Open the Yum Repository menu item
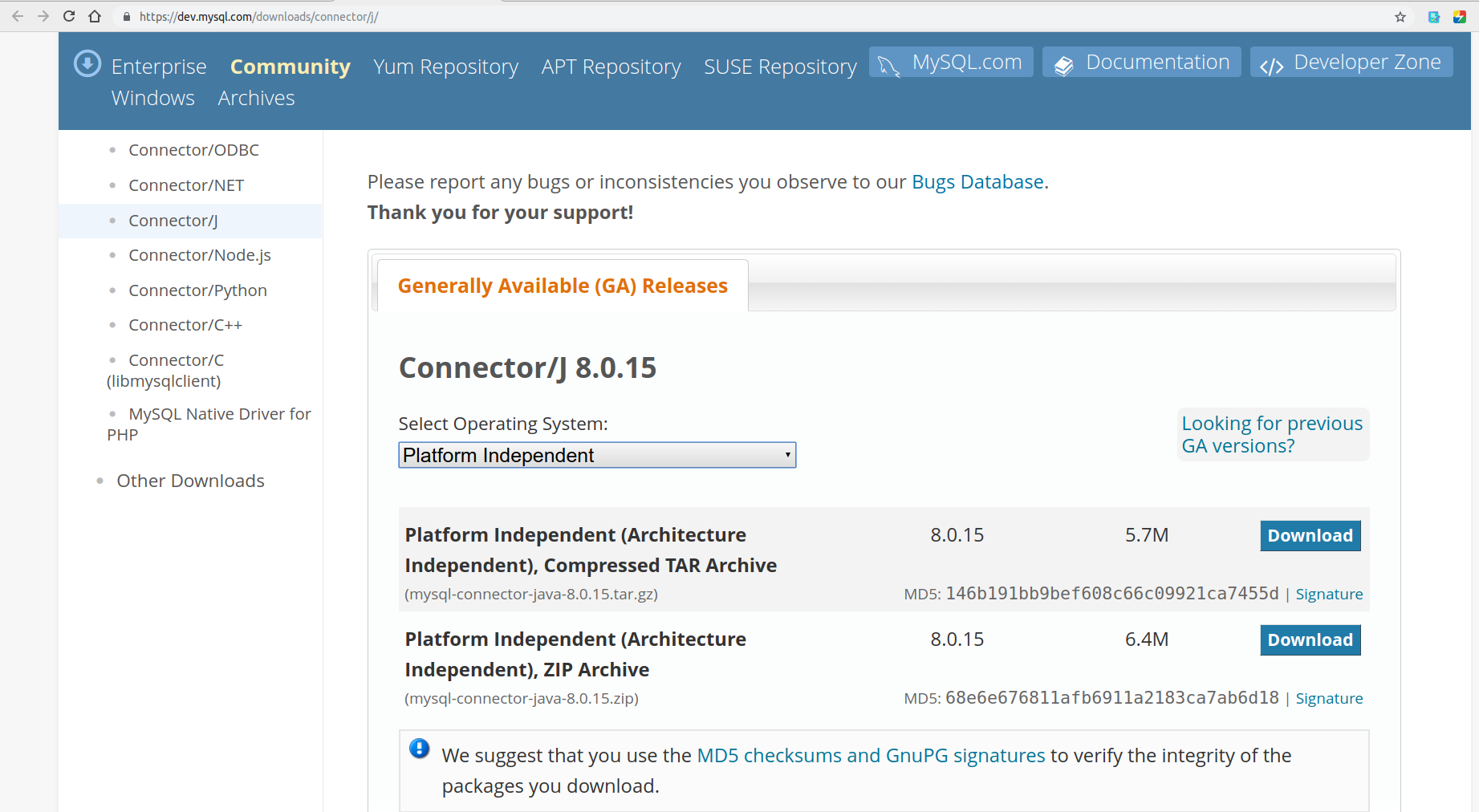This screenshot has height=812, width=1479. (445, 67)
